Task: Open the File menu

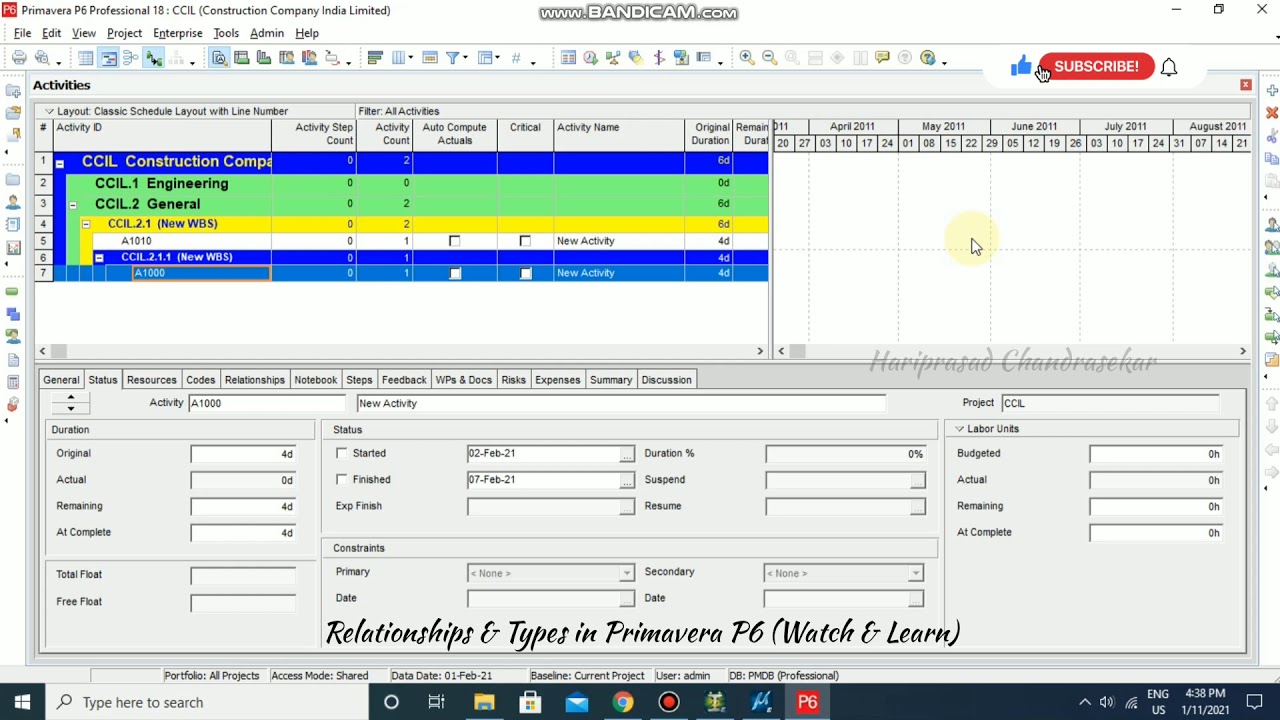Action: [22, 33]
